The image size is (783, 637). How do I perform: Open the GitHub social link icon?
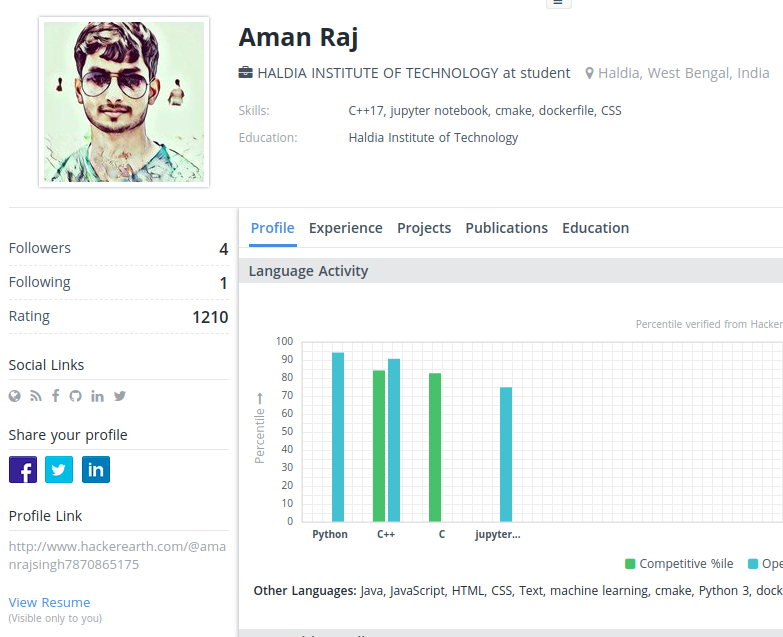(75, 396)
